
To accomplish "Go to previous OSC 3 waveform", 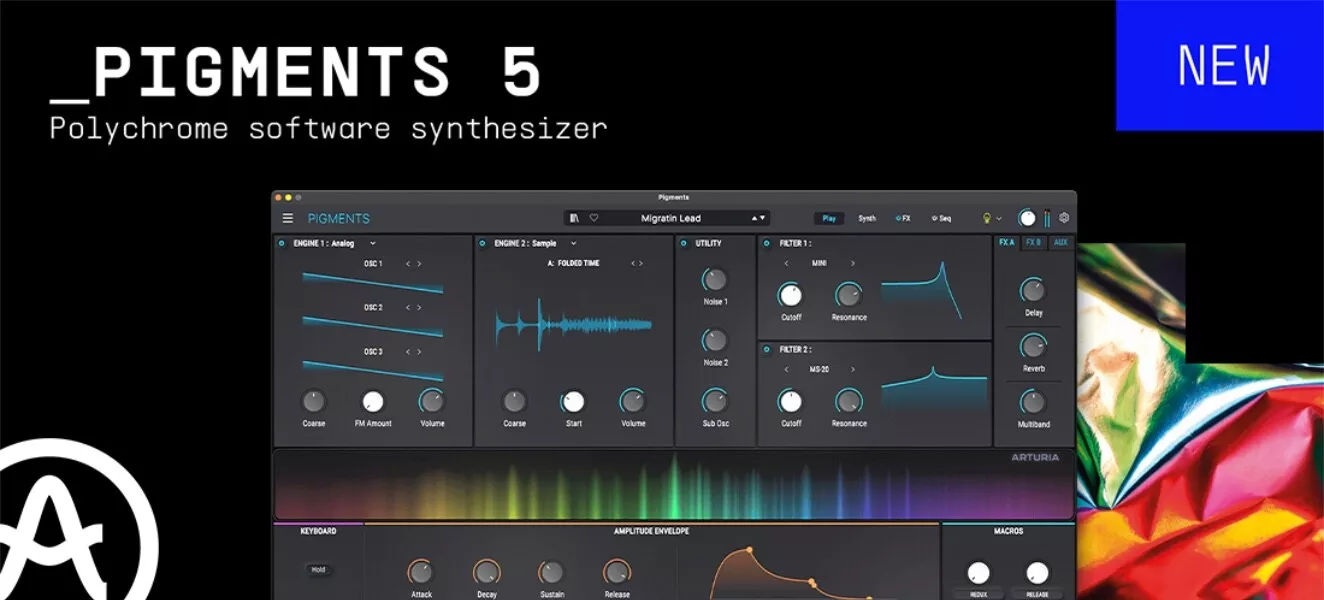I will click(x=407, y=352).
